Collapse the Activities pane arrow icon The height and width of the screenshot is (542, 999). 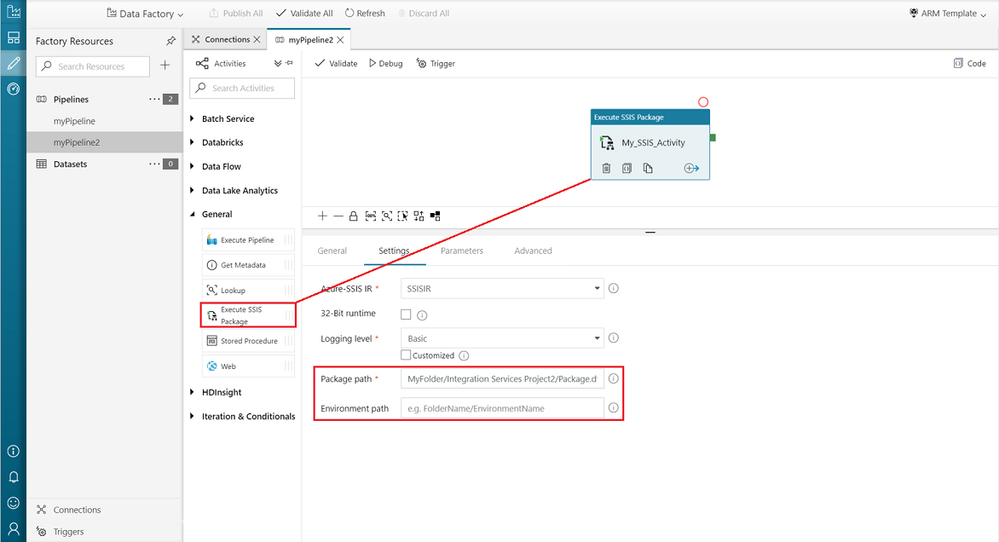click(289, 63)
